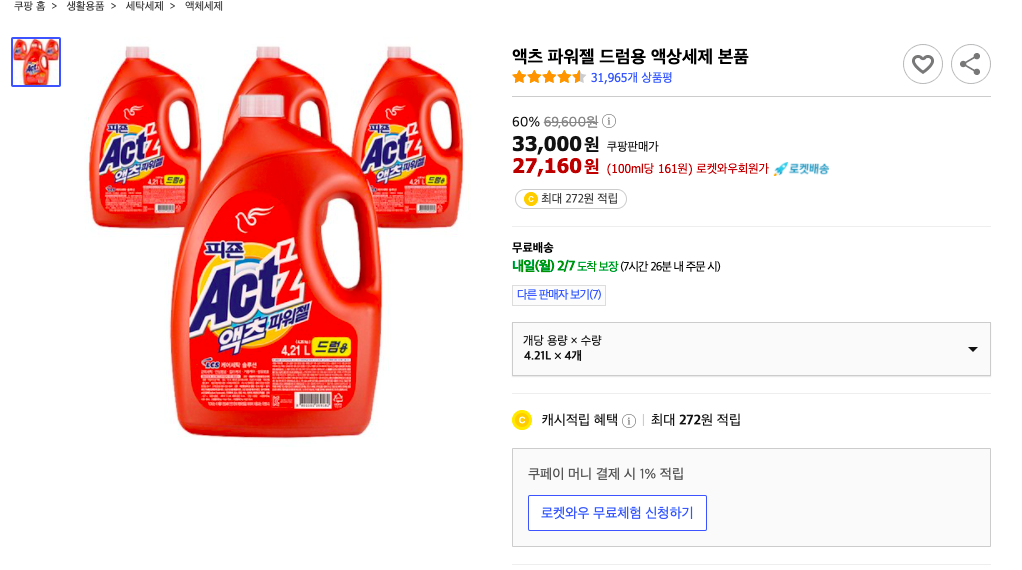
Task: Navigate to 세탁세제 breadcrumb category
Action: point(144,6)
